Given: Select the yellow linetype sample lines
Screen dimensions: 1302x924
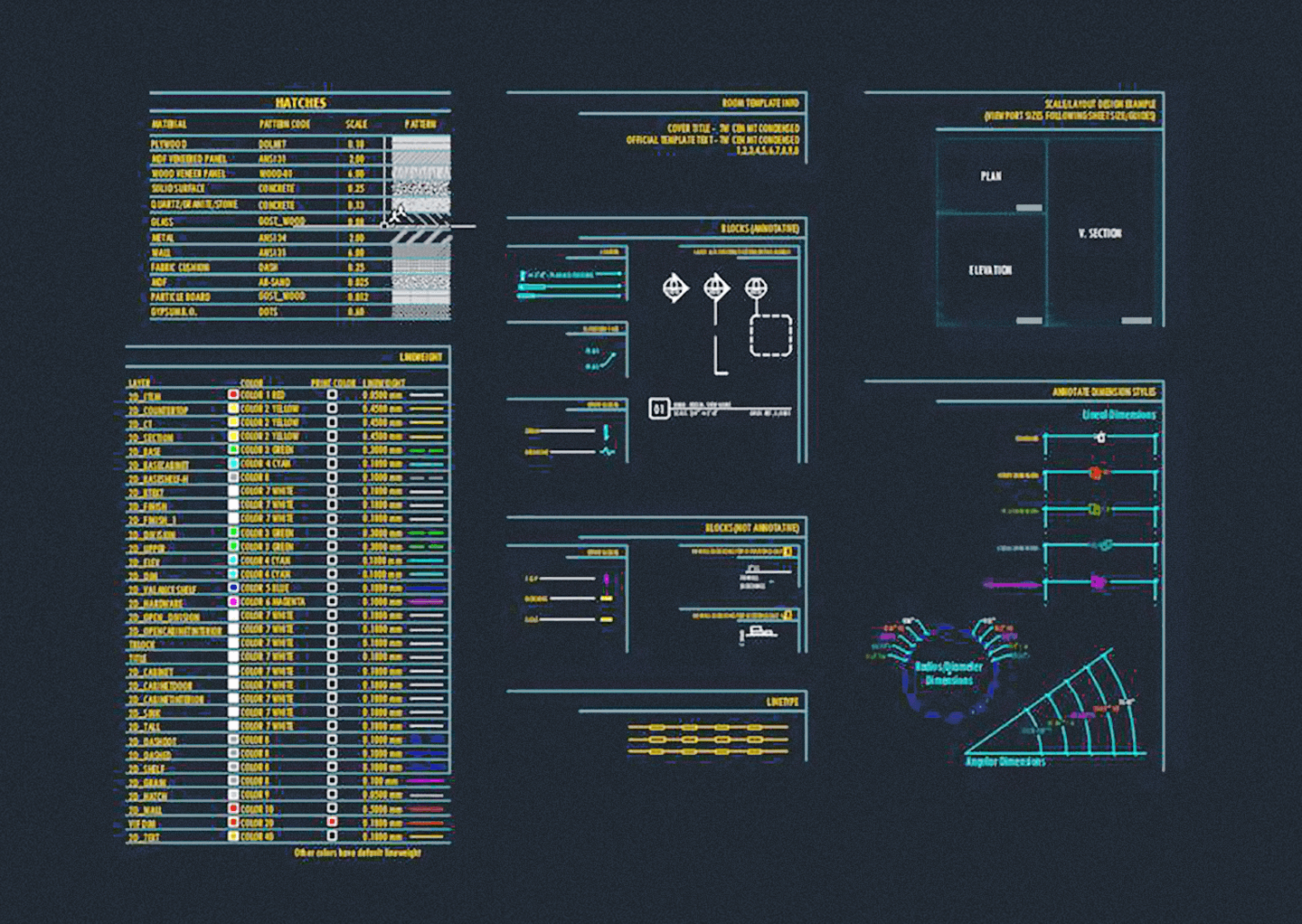Looking at the screenshot, I should pyautogui.click(x=708, y=739).
